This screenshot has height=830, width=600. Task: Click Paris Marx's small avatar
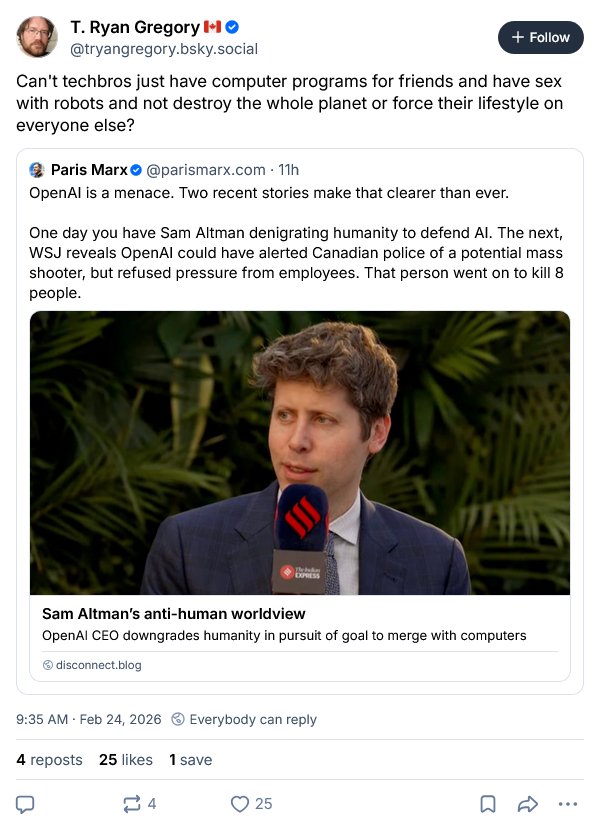[37, 170]
